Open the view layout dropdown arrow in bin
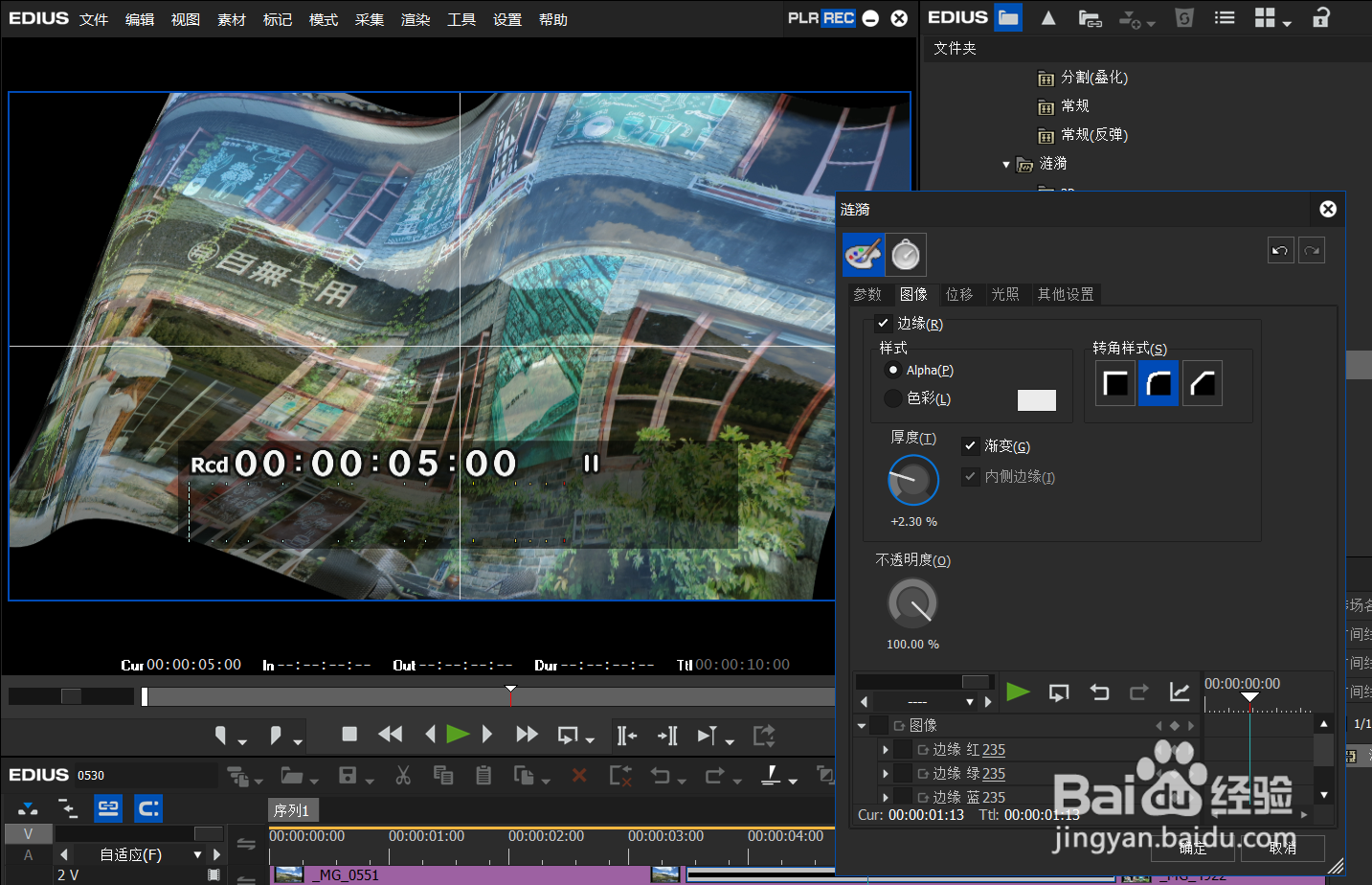1372x885 pixels. [x=1288, y=24]
